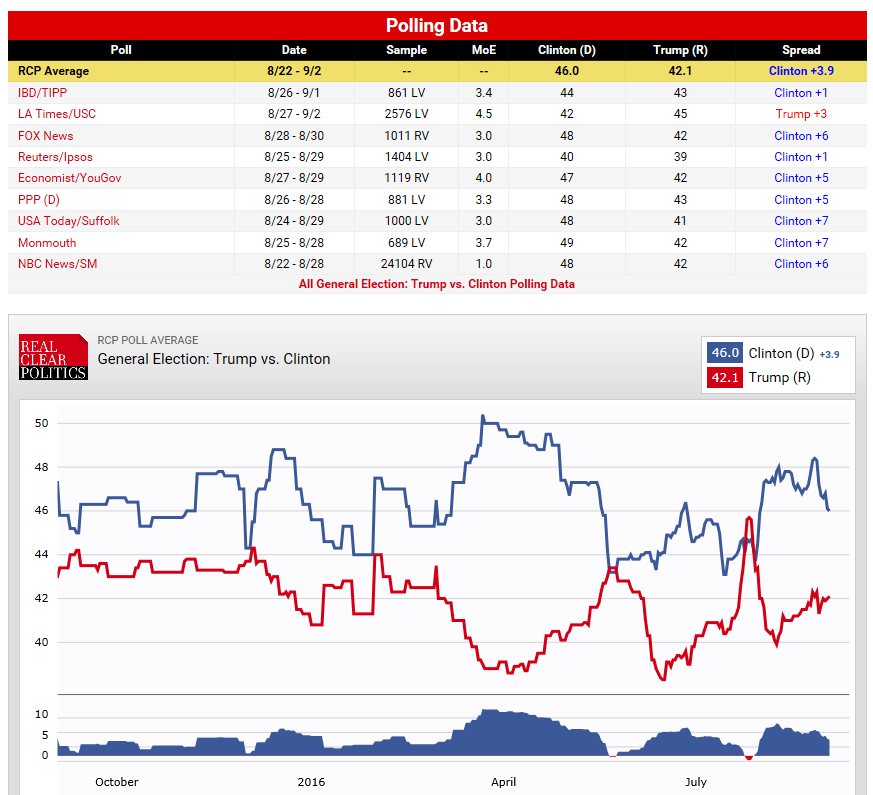The image size is (873, 795).
Task: Click the Economist/YouGov Clinton +5 spread
Action: point(801,178)
